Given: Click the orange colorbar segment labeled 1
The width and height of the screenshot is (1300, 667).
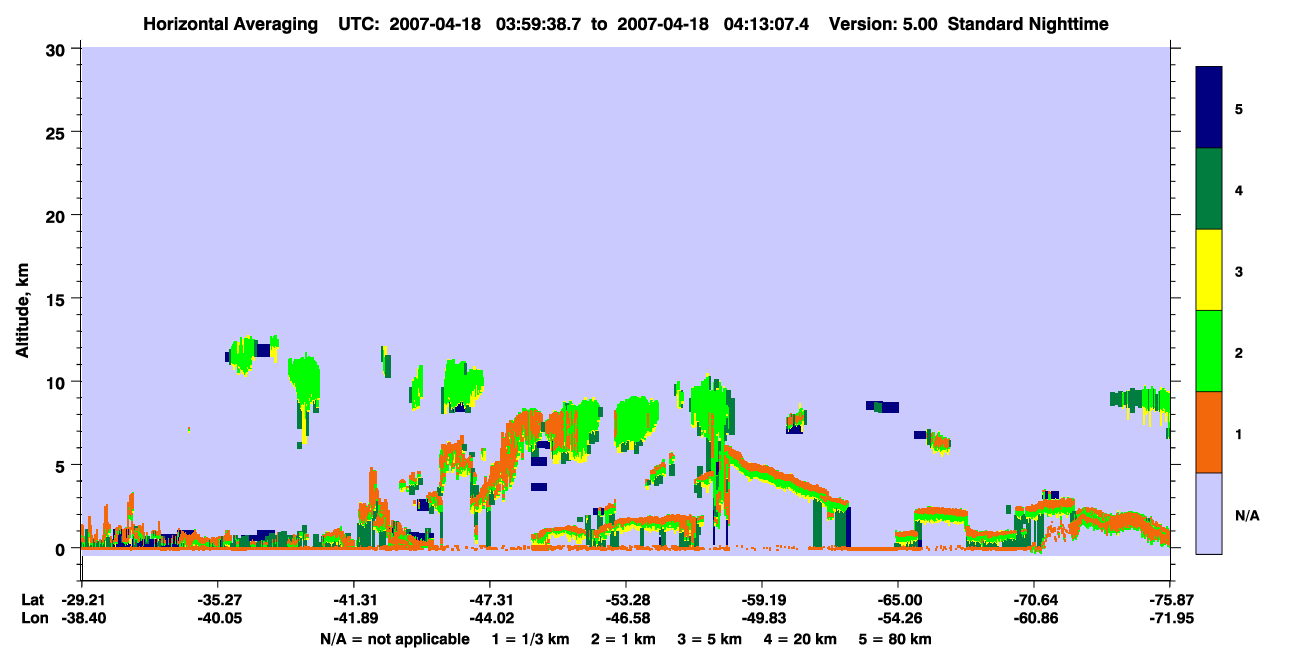Looking at the screenshot, I should 1209,432.
